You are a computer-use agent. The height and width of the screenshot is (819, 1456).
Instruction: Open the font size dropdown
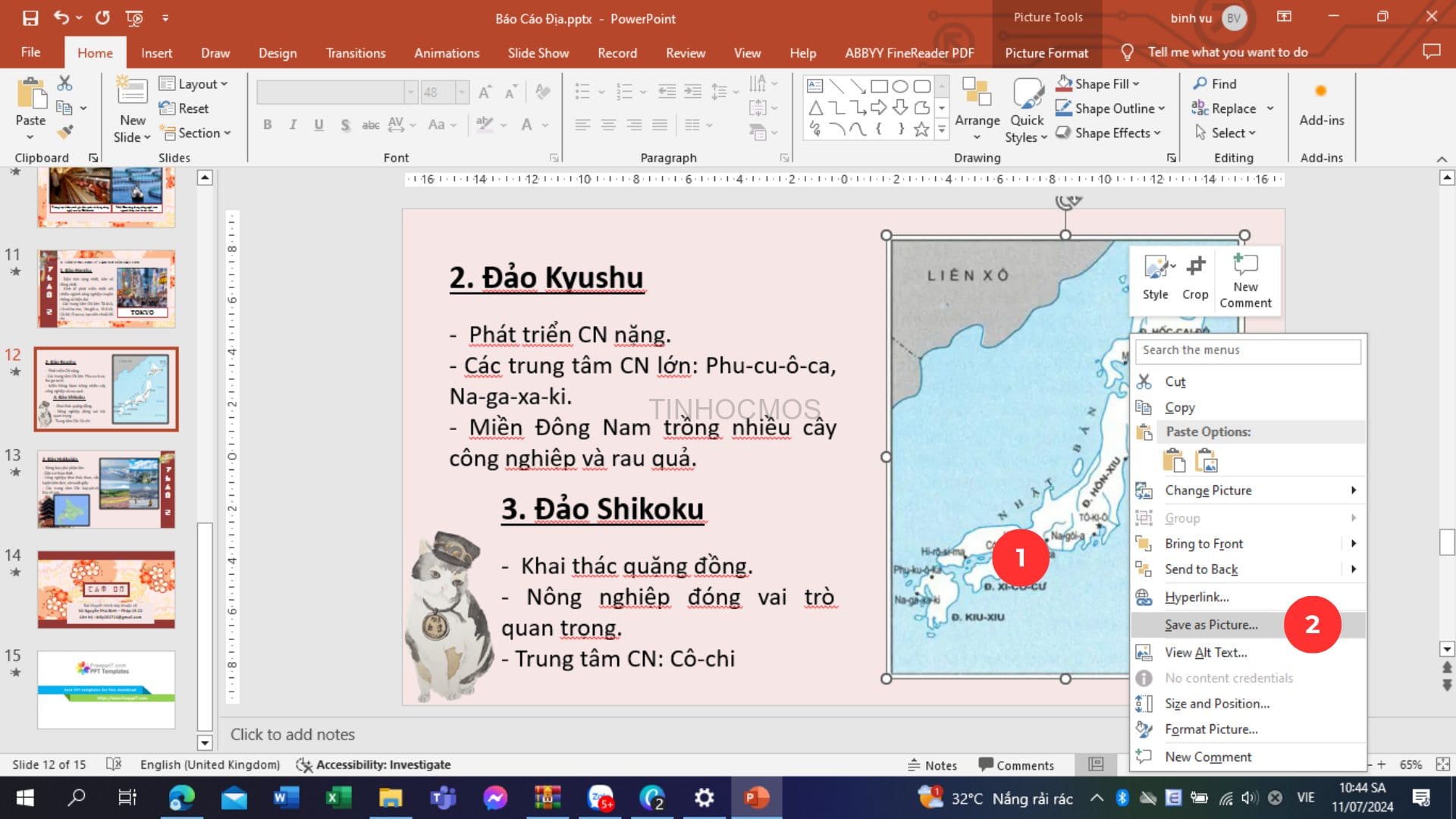coord(461,93)
